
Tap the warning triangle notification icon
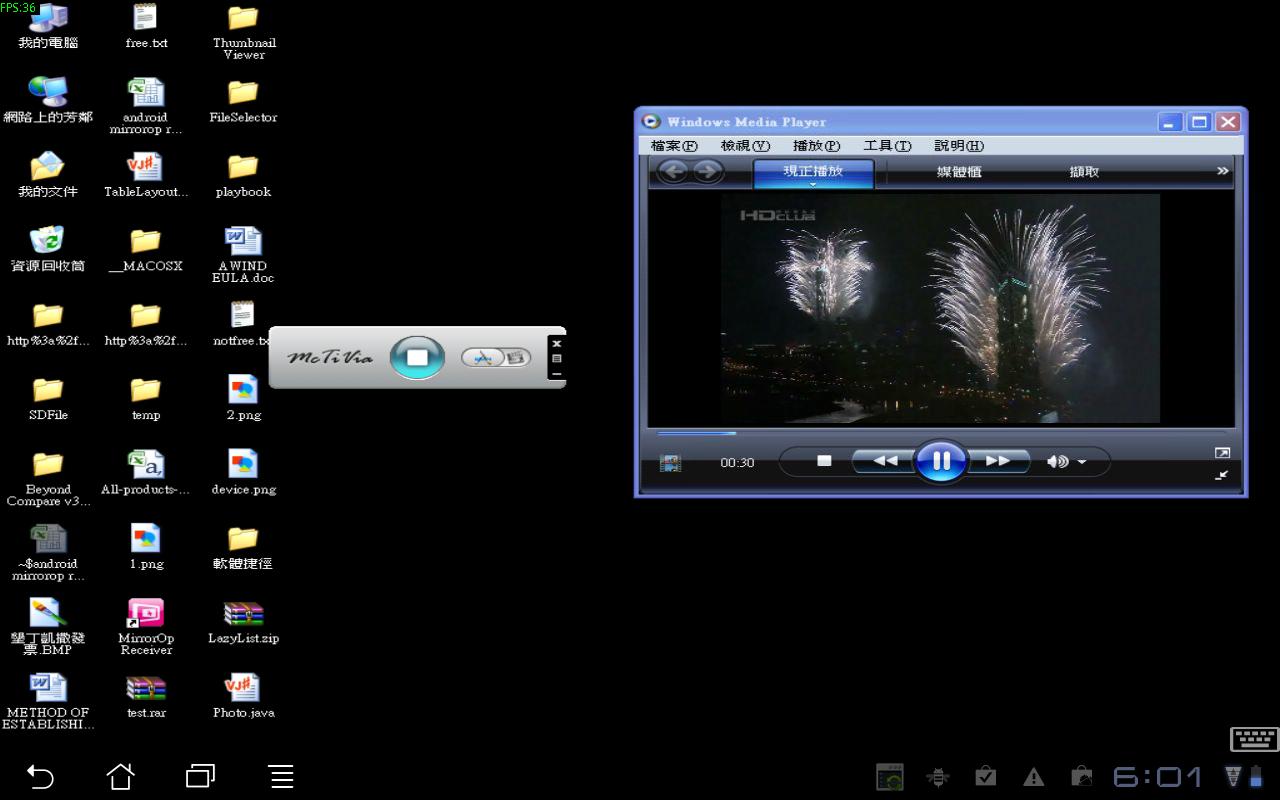(x=1034, y=777)
